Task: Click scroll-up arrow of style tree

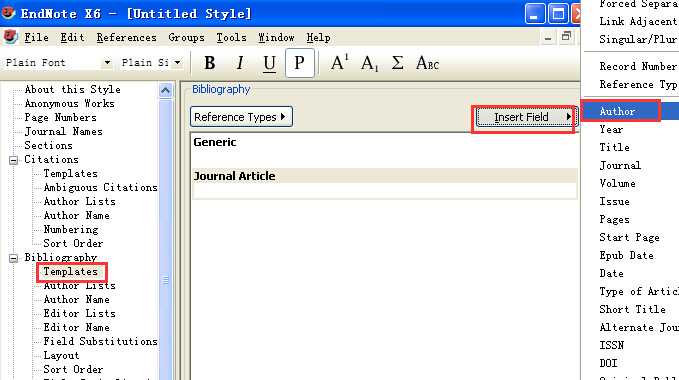Action: point(165,90)
